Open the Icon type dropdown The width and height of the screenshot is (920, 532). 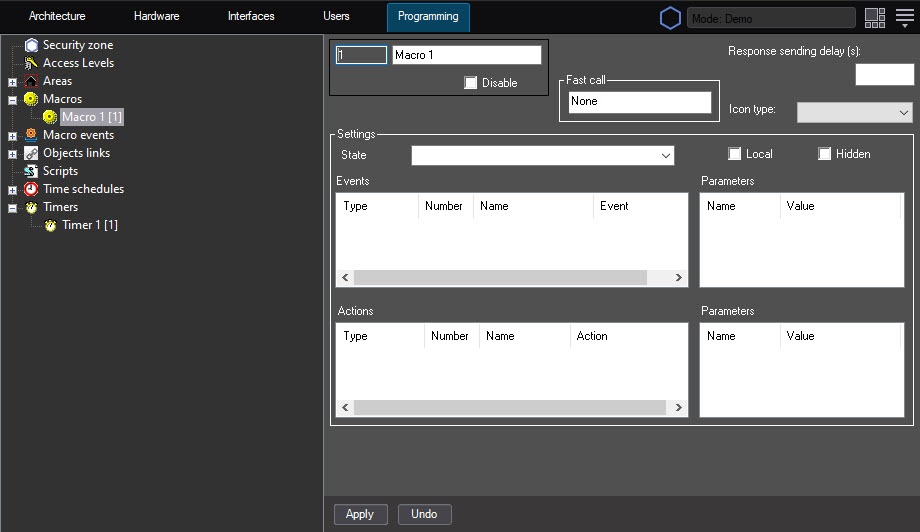click(854, 112)
